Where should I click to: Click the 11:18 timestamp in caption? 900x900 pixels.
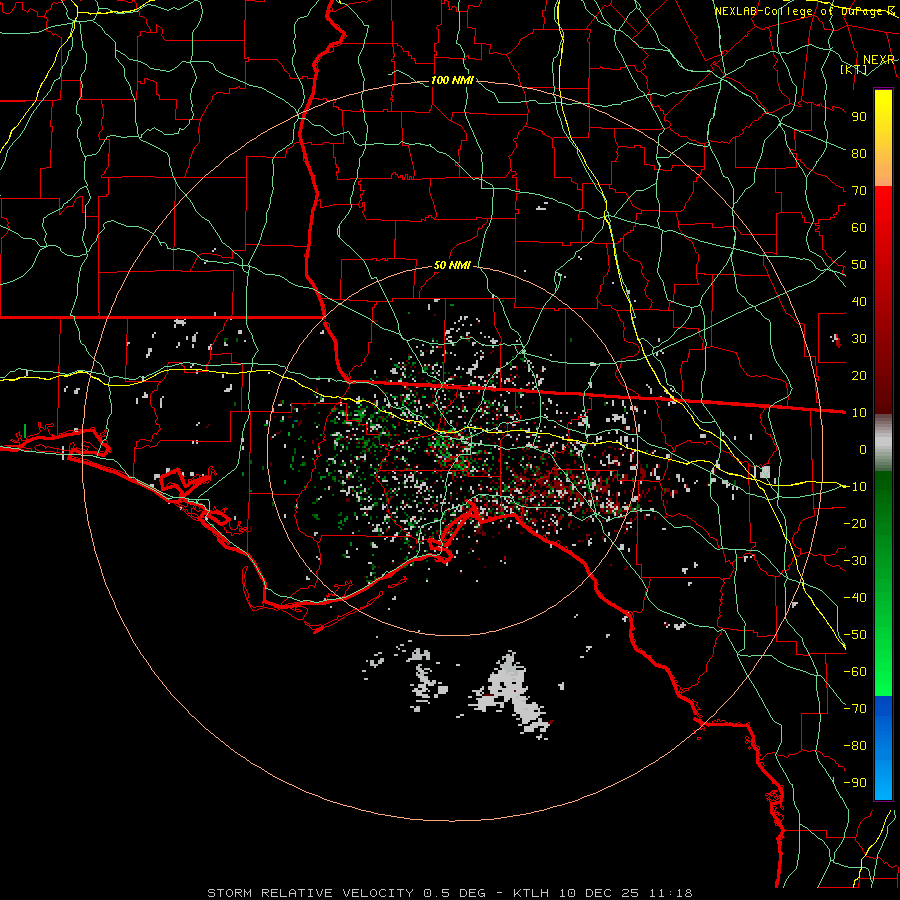[670, 893]
